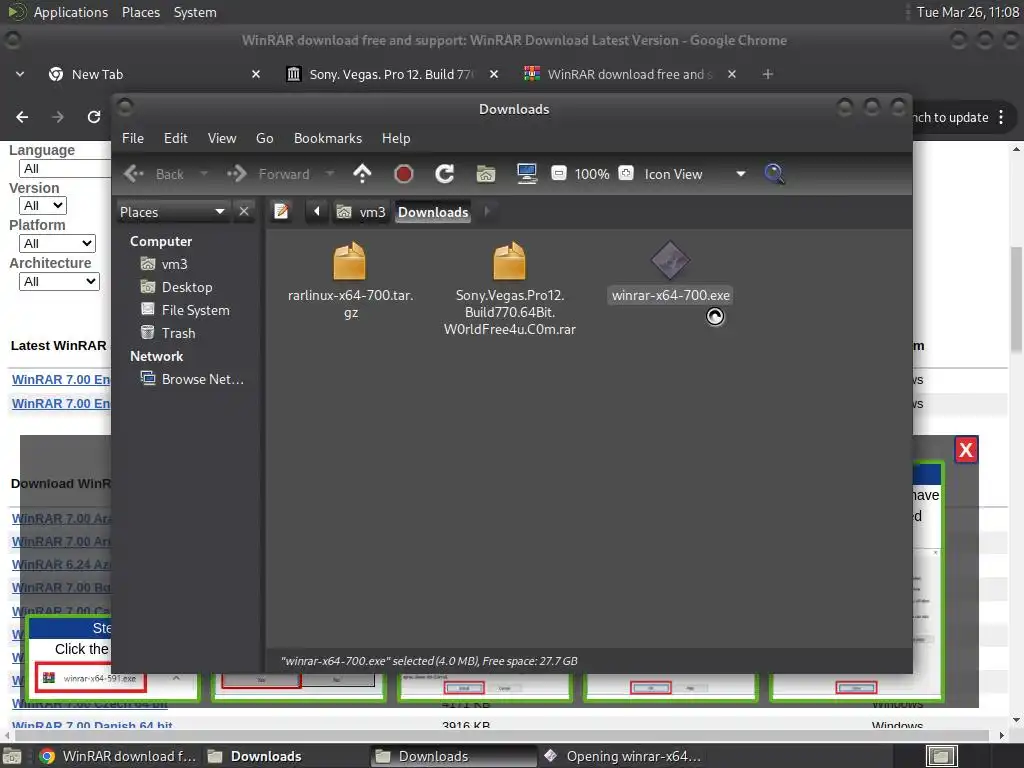Zoom out icon beside 100%
Screen dimensions: 1024x768
coord(559,174)
